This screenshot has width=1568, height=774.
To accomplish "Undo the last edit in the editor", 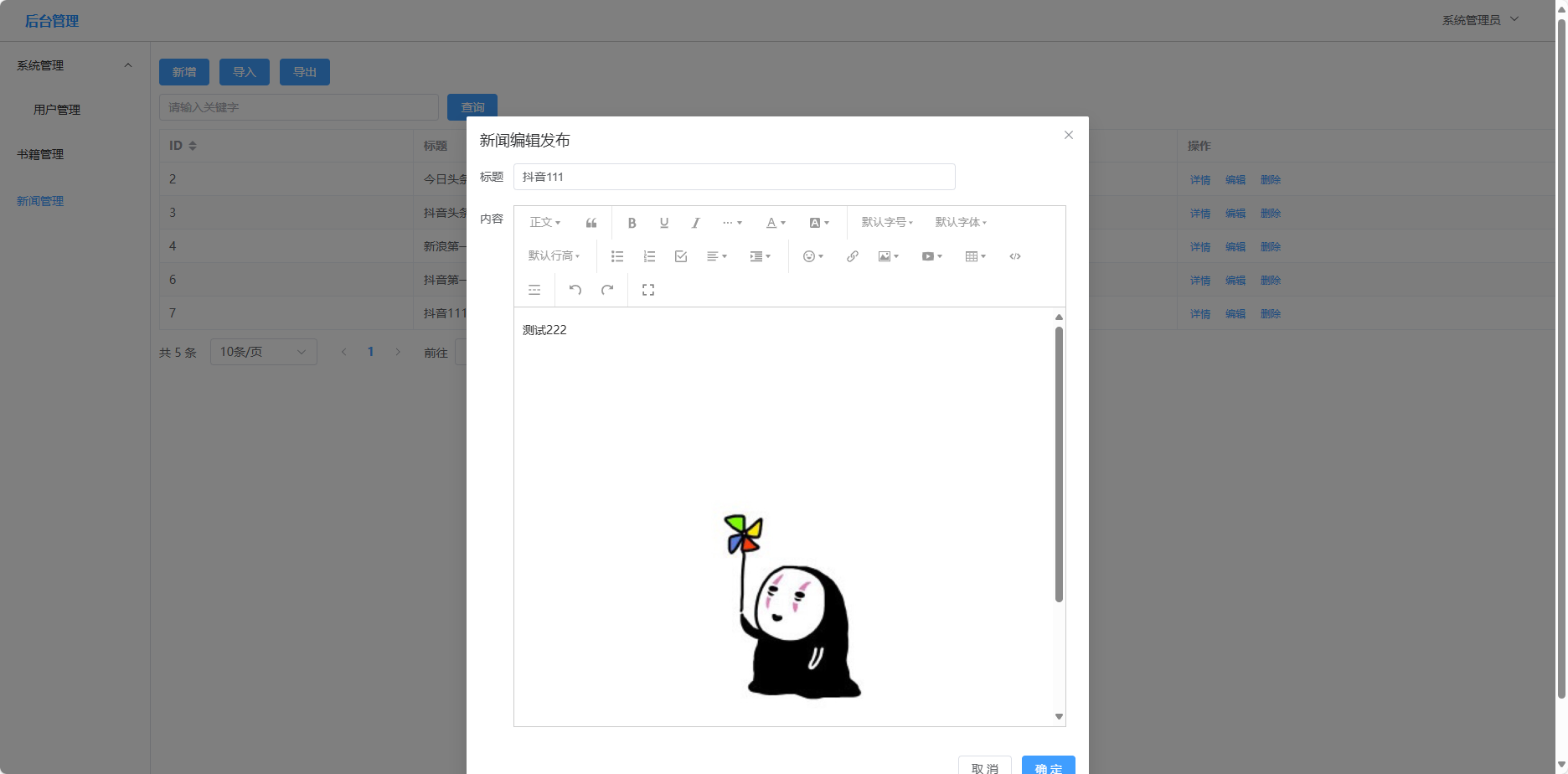I will [575, 289].
